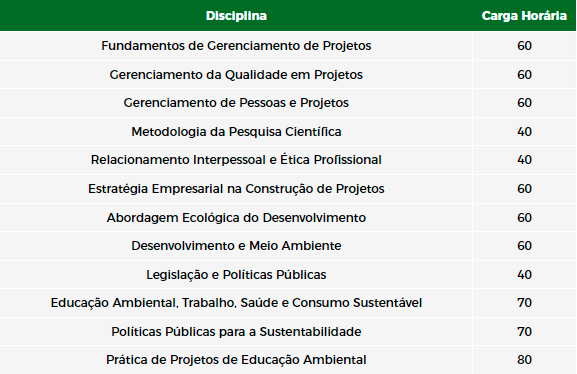The height and width of the screenshot is (374, 577).
Task: Click 70 hours for Políticas Públicas Sustentabilidade
Action: click(x=524, y=332)
